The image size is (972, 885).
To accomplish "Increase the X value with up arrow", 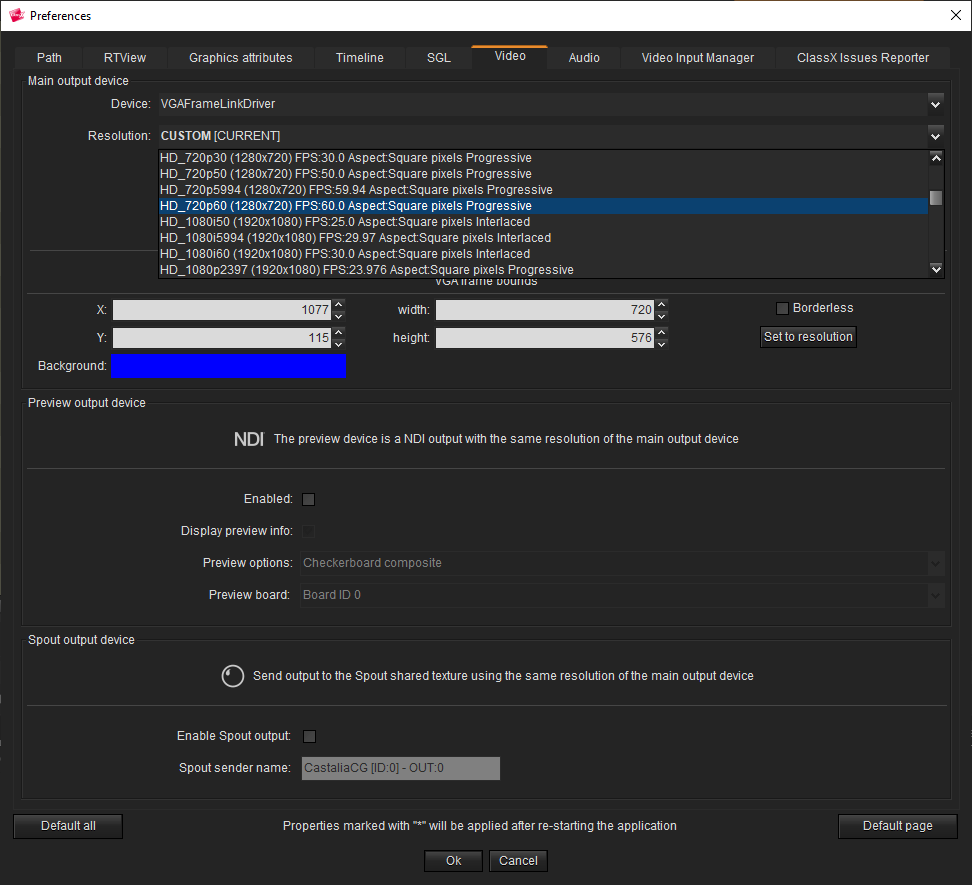I will pyautogui.click(x=339, y=305).
